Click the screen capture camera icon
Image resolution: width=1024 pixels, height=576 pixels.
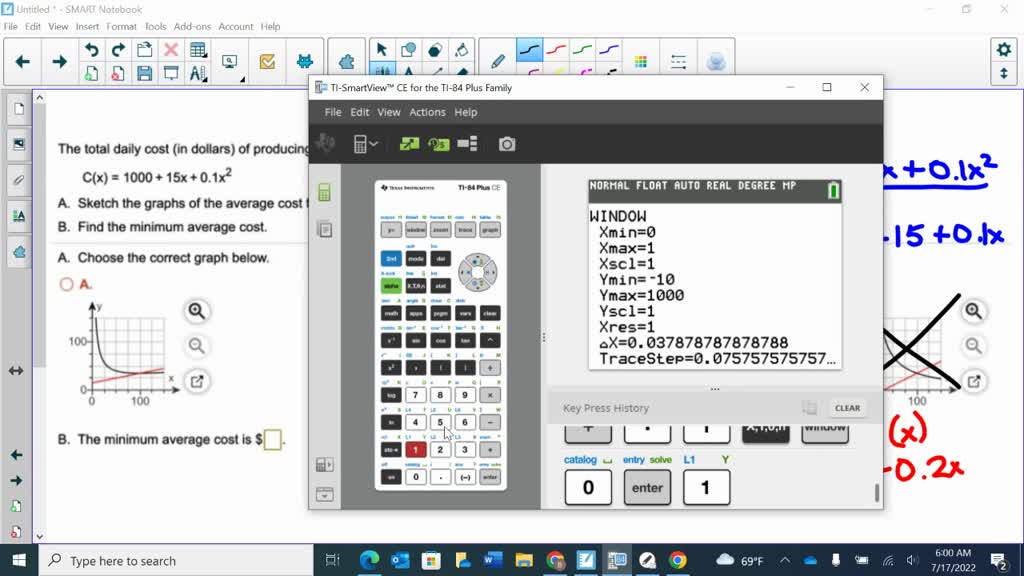[x=507, y=144]
